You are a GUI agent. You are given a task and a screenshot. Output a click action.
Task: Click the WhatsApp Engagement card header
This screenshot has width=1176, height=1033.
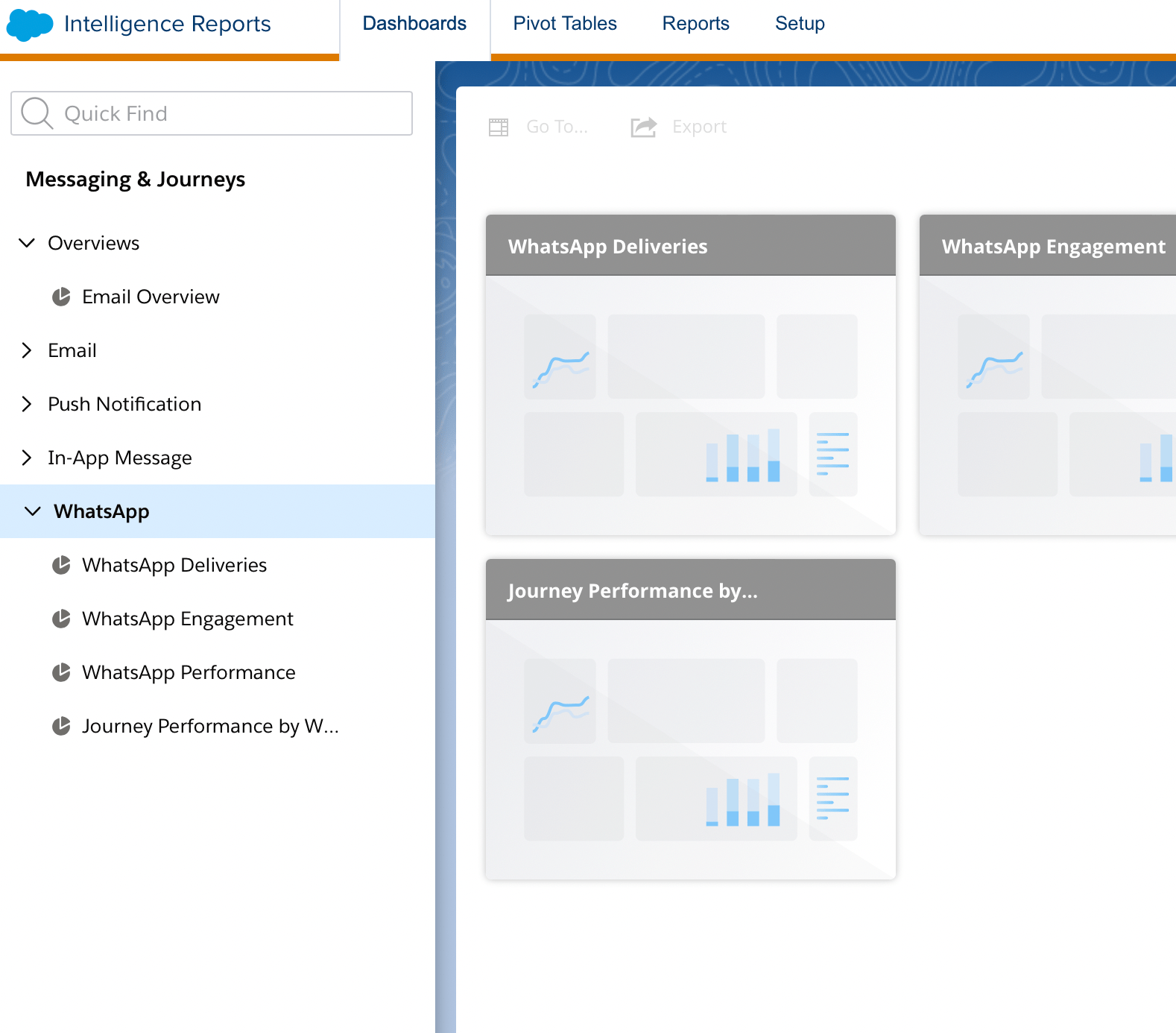click(x=1048, y=246)
